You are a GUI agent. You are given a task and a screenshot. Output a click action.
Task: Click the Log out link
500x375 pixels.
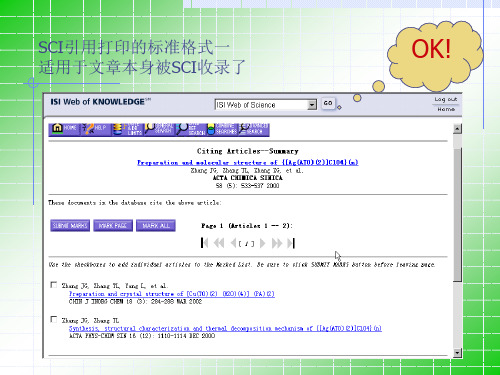click(x=446, y=99)
